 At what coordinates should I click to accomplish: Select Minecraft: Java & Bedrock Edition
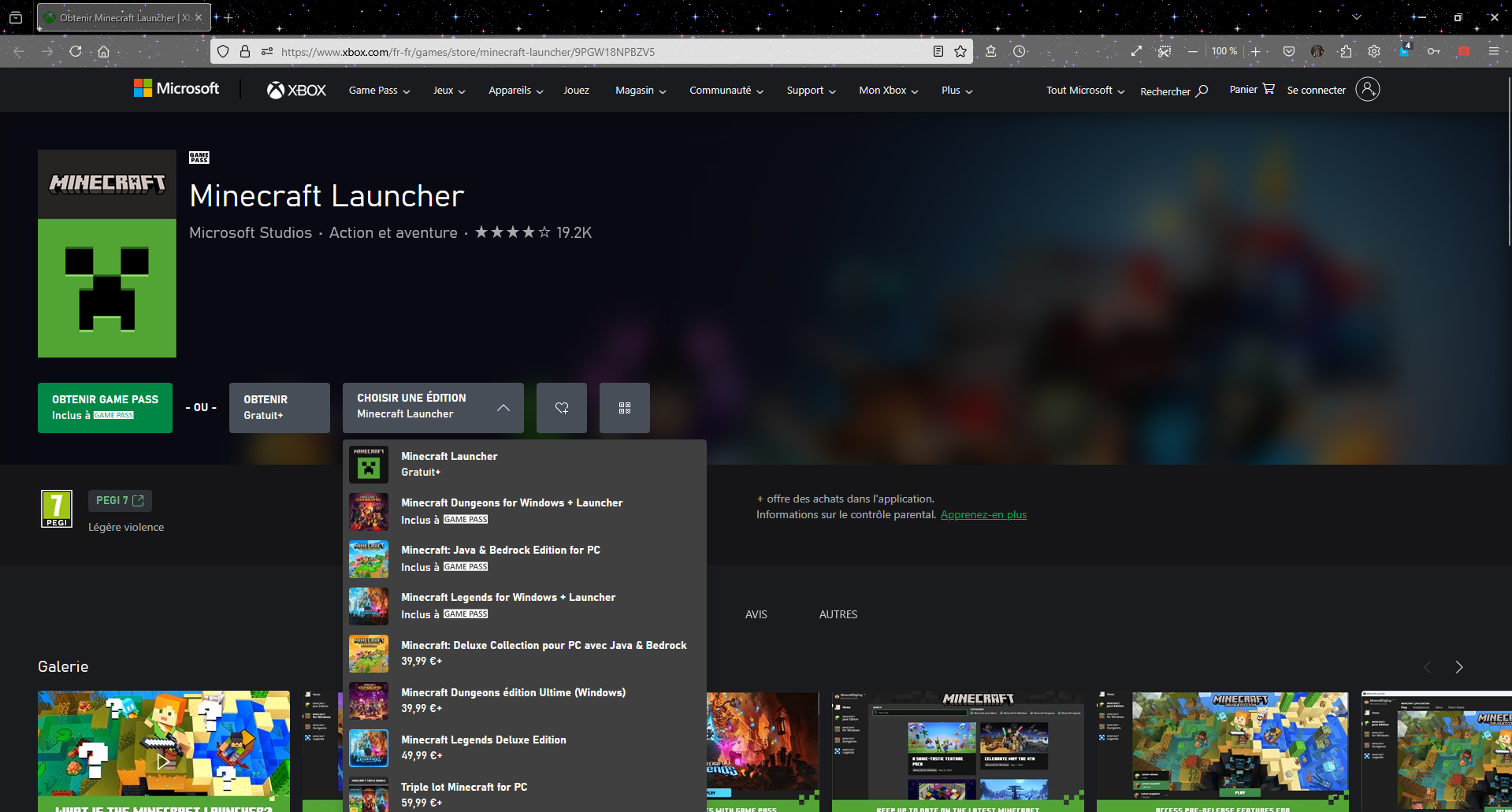tap(525, 558)
